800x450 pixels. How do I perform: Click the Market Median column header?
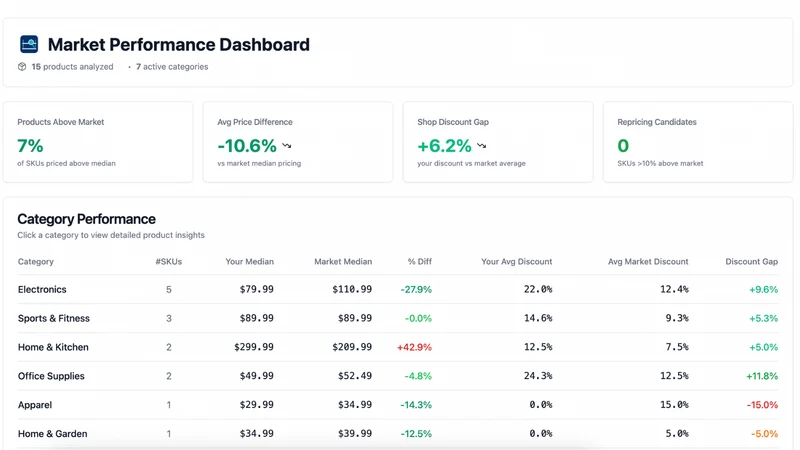343,262
